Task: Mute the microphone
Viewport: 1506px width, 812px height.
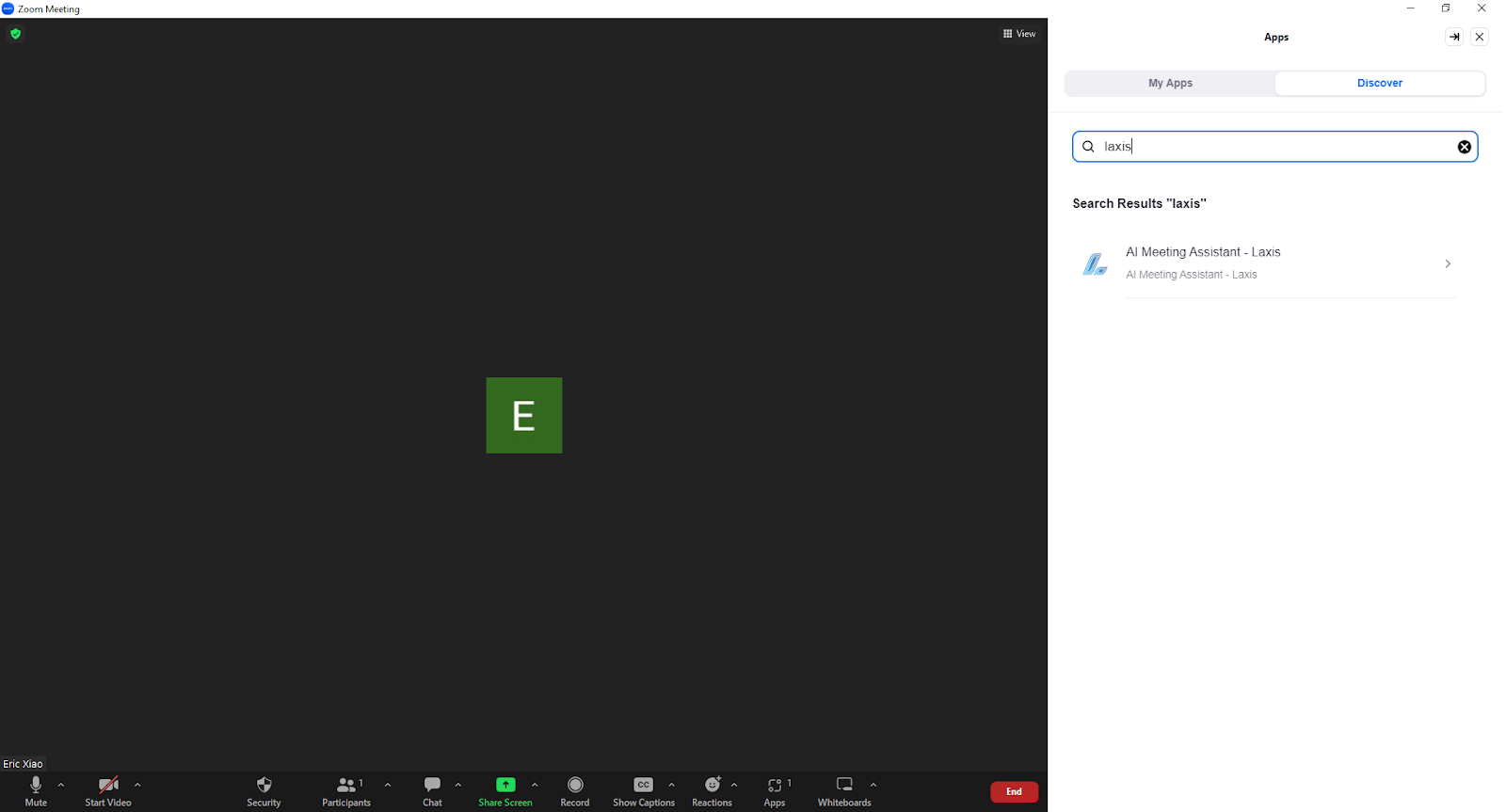Action: (36, 791)
